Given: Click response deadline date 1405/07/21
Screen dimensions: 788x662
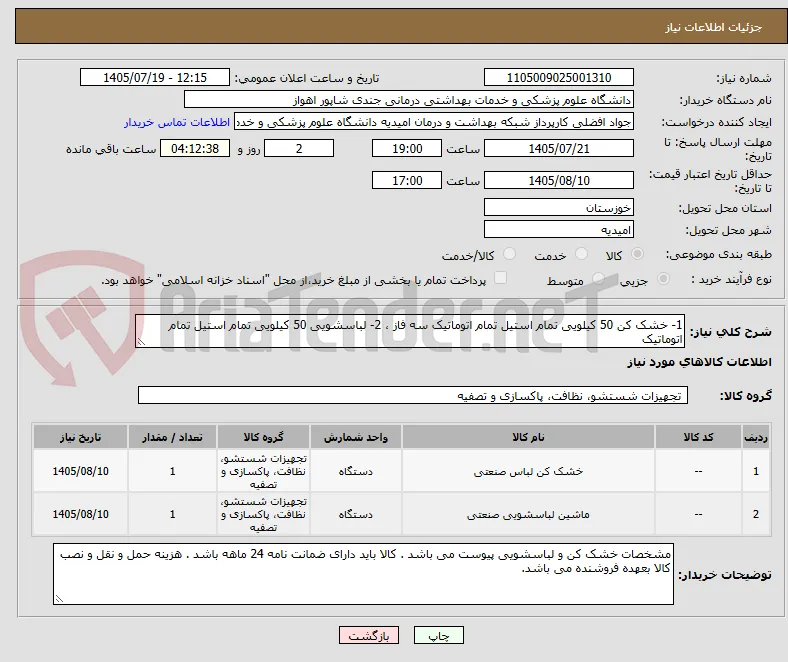Looking at the screenshot, I should pyautogui.click(x=558, y=148).
